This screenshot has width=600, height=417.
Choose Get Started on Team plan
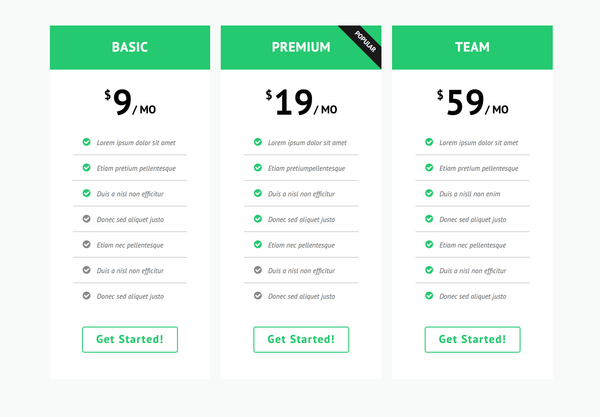(472, 339)
